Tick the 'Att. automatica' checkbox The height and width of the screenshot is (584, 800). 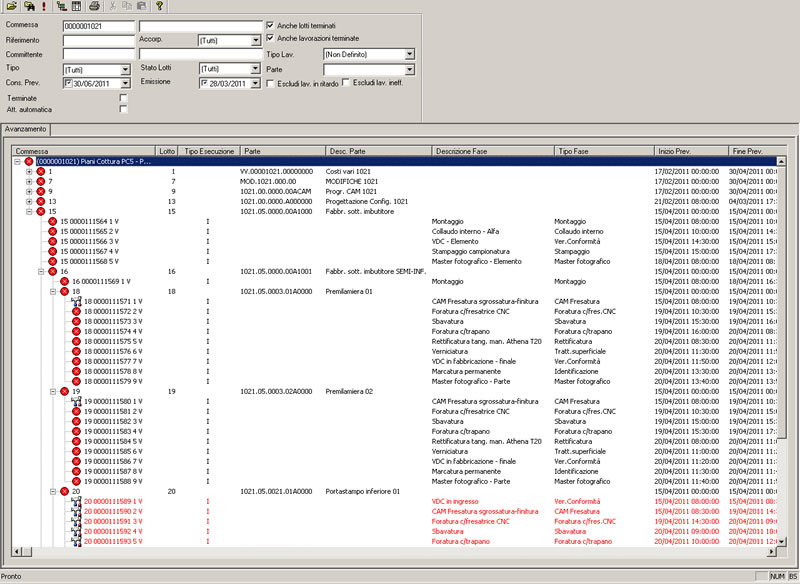click(x=123, y=109)
